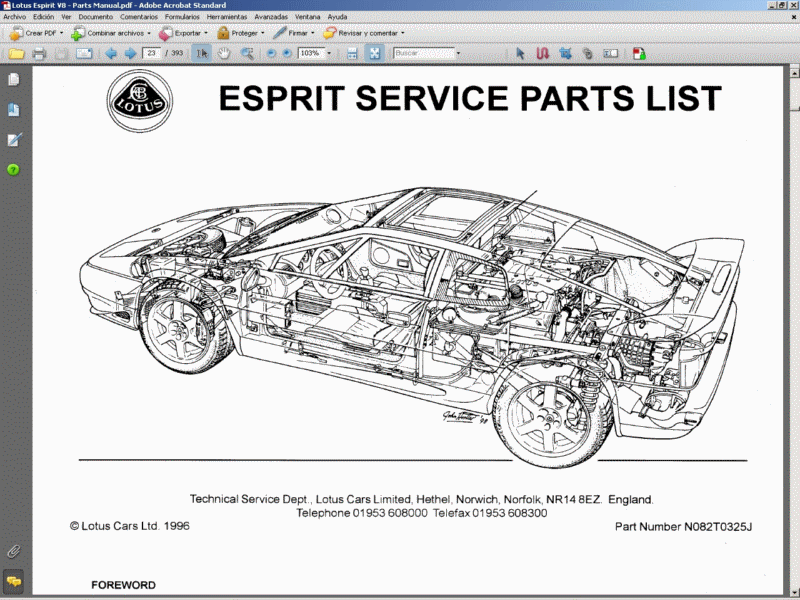
Task: Toggle fit full page view
Action: (x=374, y=53)
